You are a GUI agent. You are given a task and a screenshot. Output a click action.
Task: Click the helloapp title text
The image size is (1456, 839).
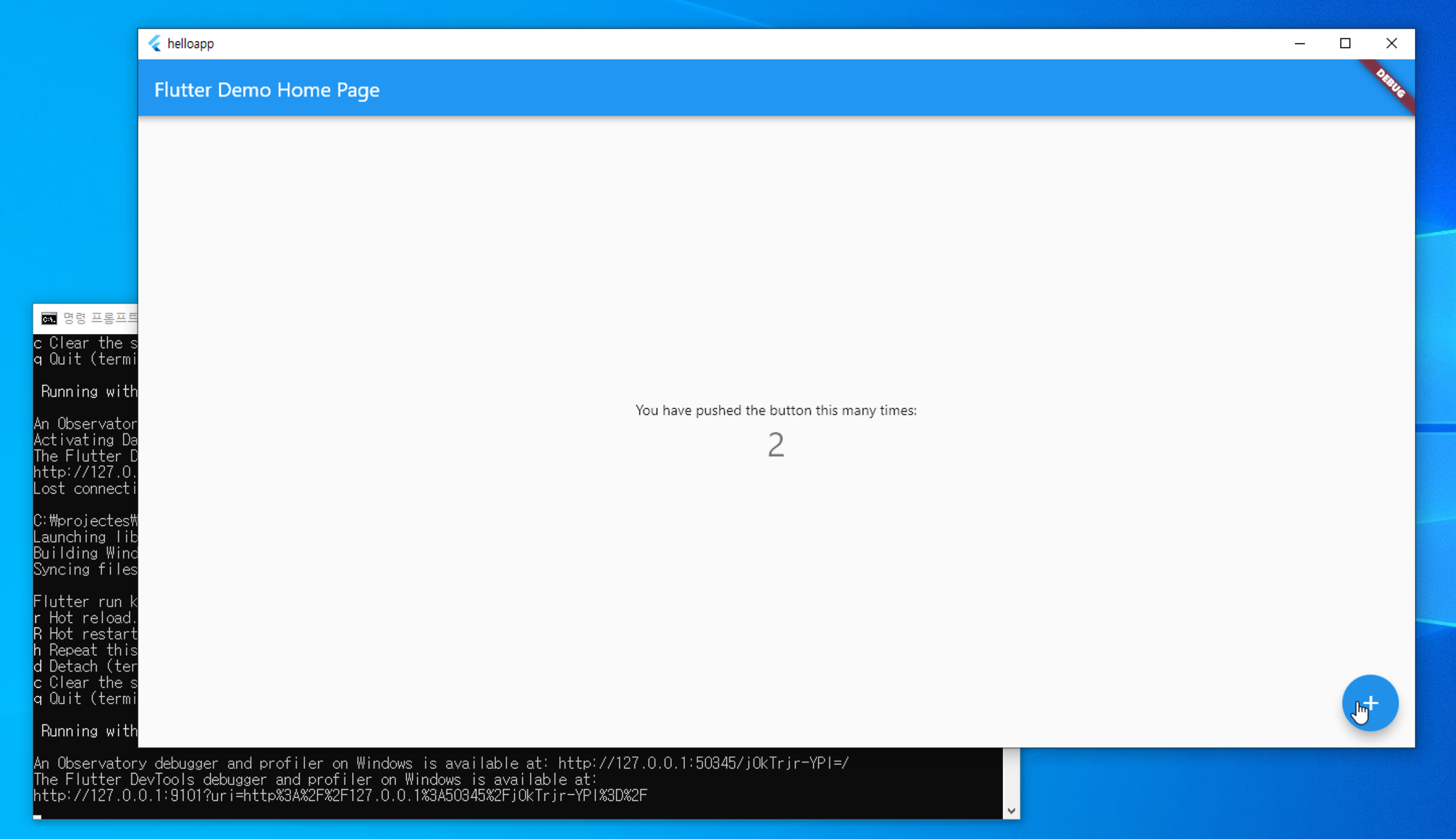[x=190, y=44]
